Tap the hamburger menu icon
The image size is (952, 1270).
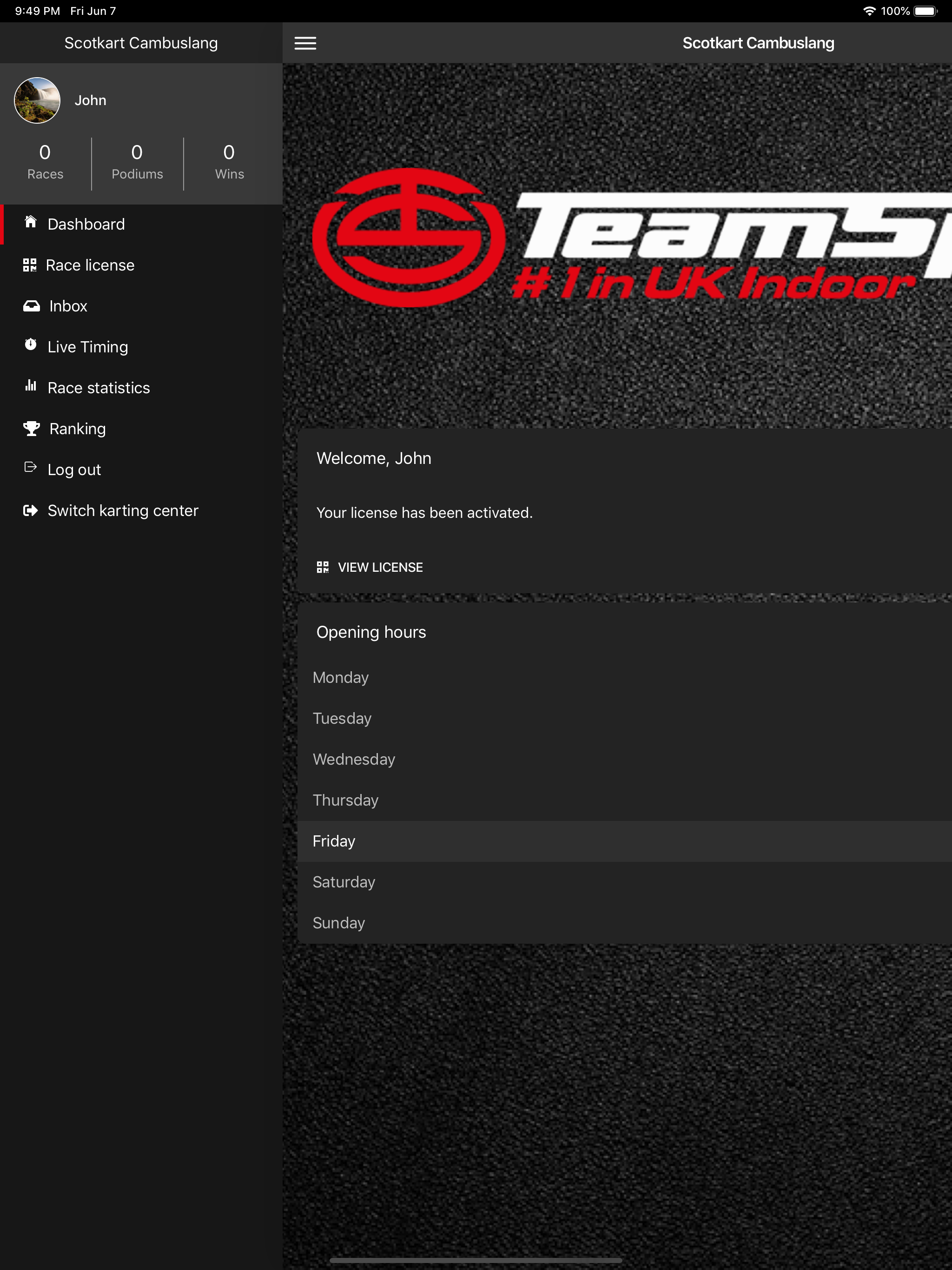point(305,43)
